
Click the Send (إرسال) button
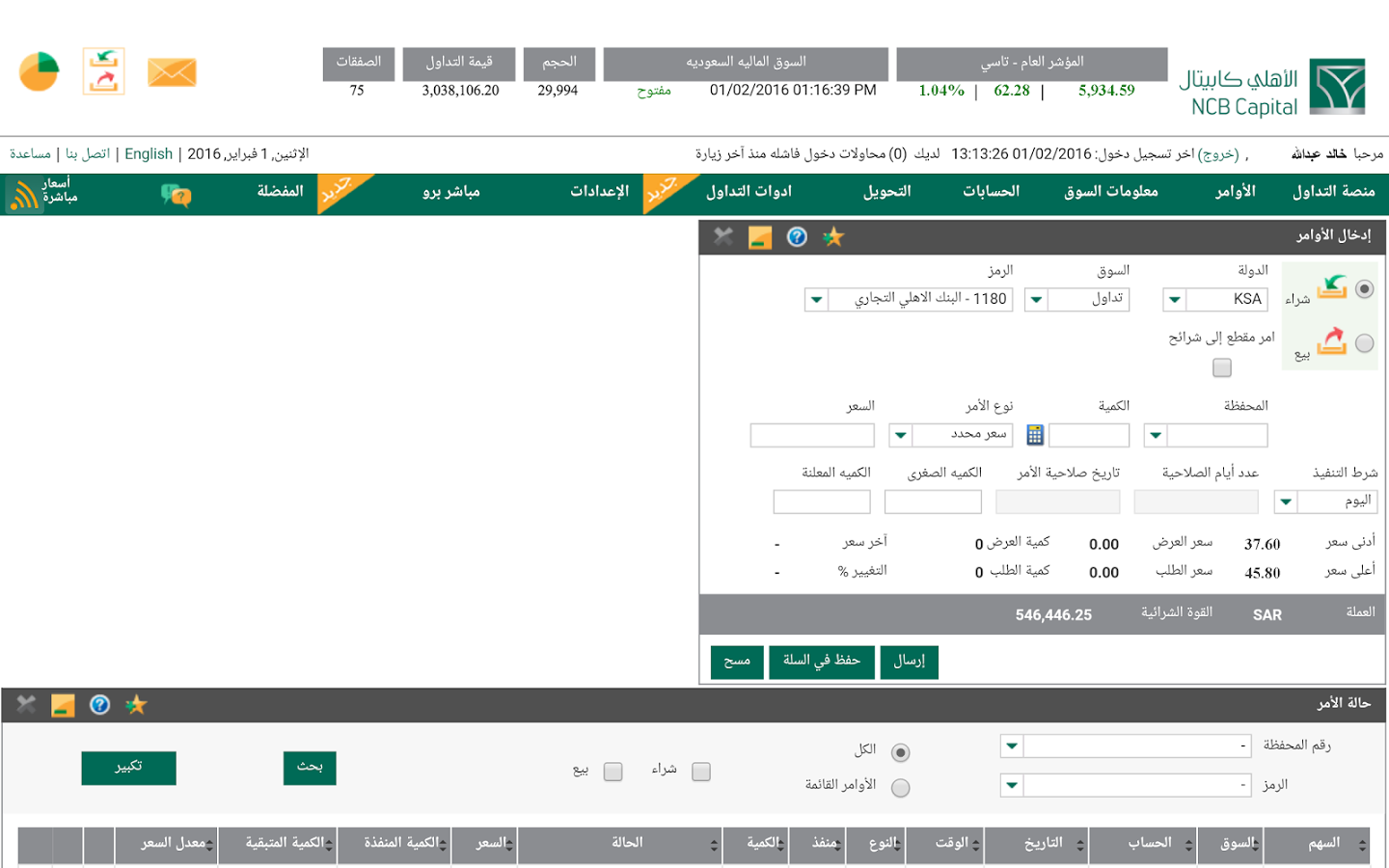pos(909,662)
